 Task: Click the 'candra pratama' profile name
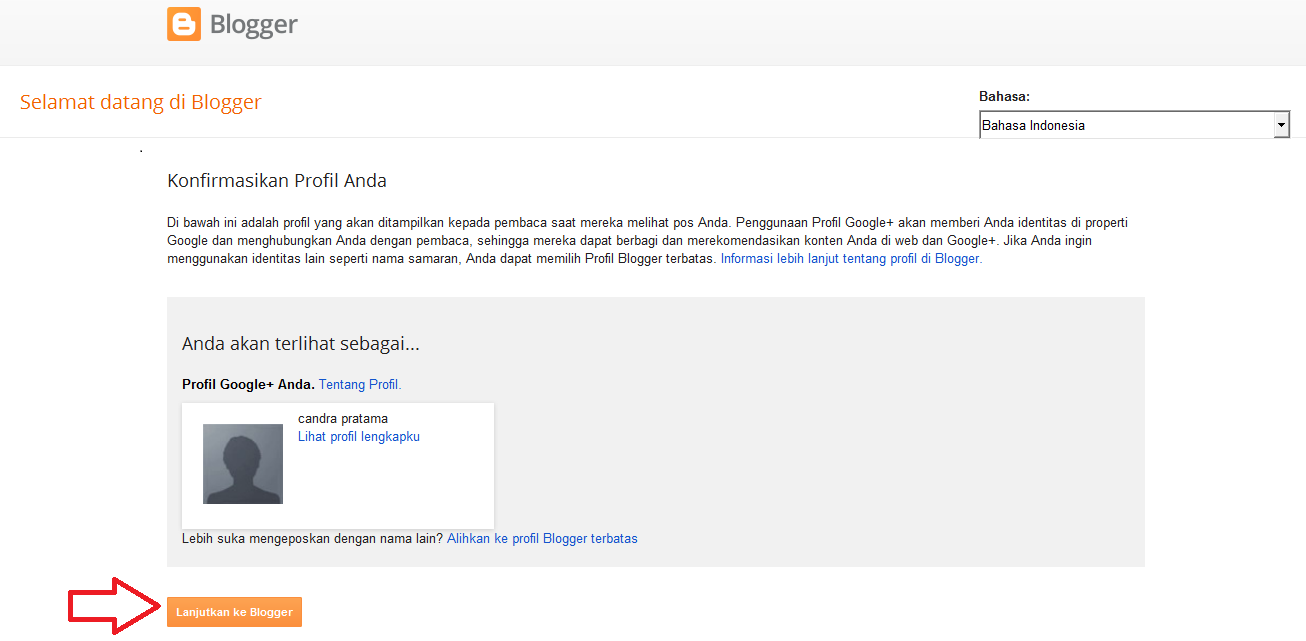[x=343, y=418]
